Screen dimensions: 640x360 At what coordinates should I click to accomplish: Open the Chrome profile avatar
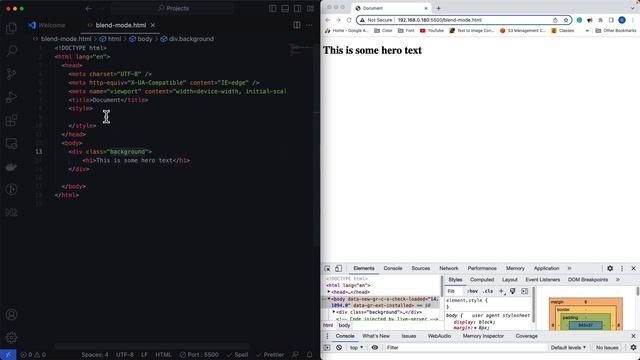click(x=622, y=20)
